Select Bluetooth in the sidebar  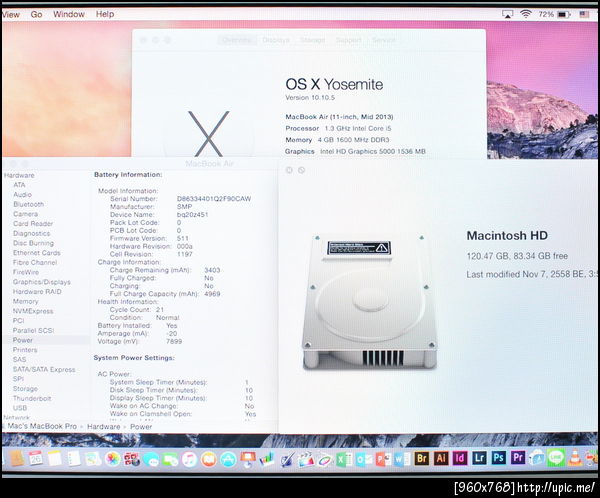click(28, 204)
